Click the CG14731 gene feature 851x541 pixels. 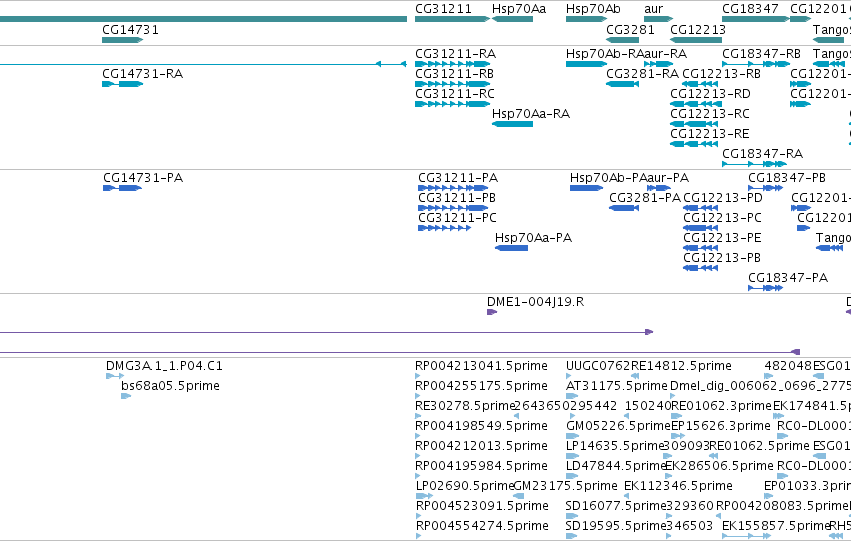tap(123, 40)
